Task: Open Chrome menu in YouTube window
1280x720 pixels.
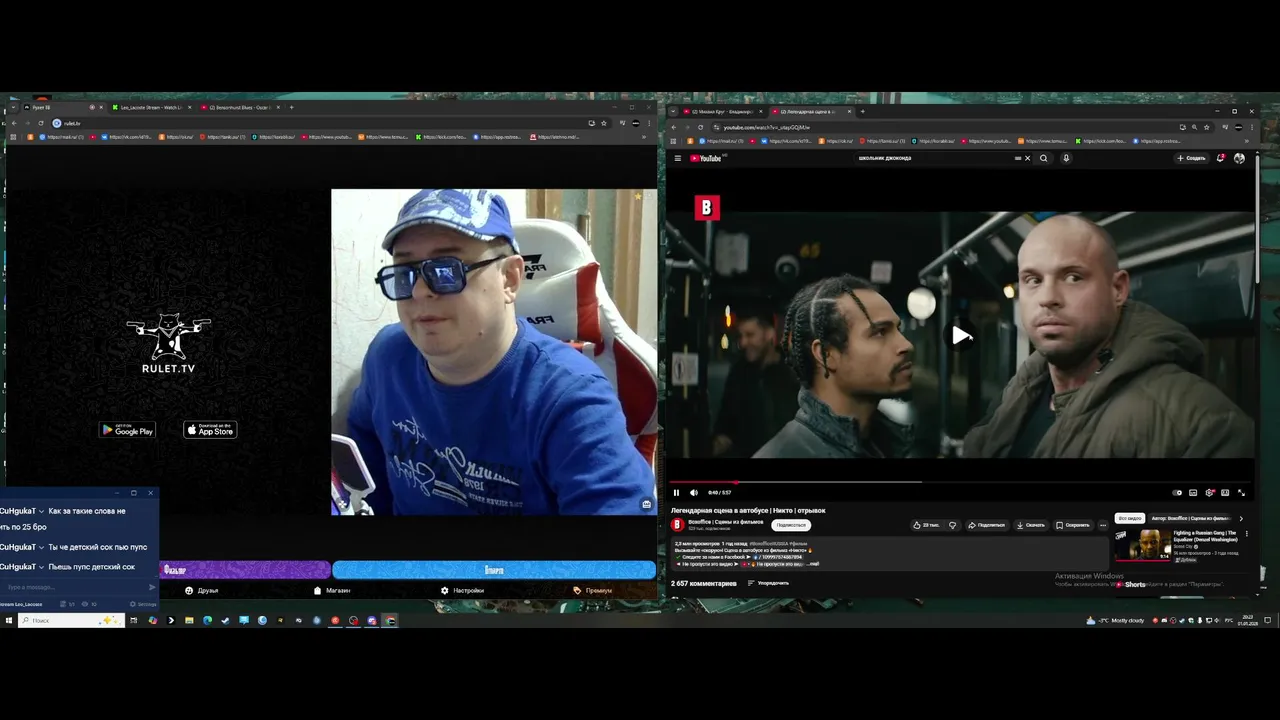Action: pos(1250,127)
